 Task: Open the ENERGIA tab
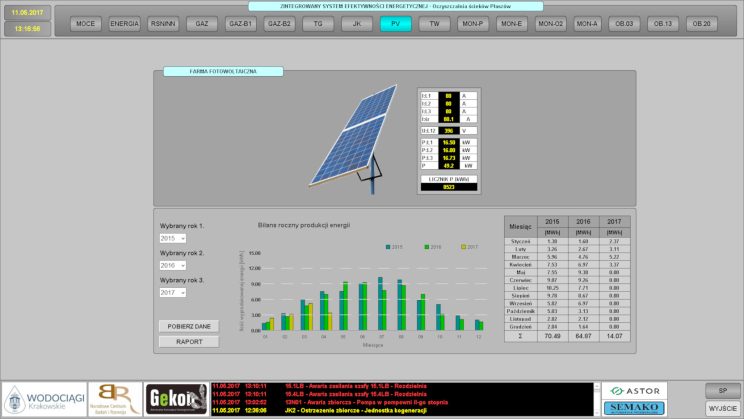[125, 22]
